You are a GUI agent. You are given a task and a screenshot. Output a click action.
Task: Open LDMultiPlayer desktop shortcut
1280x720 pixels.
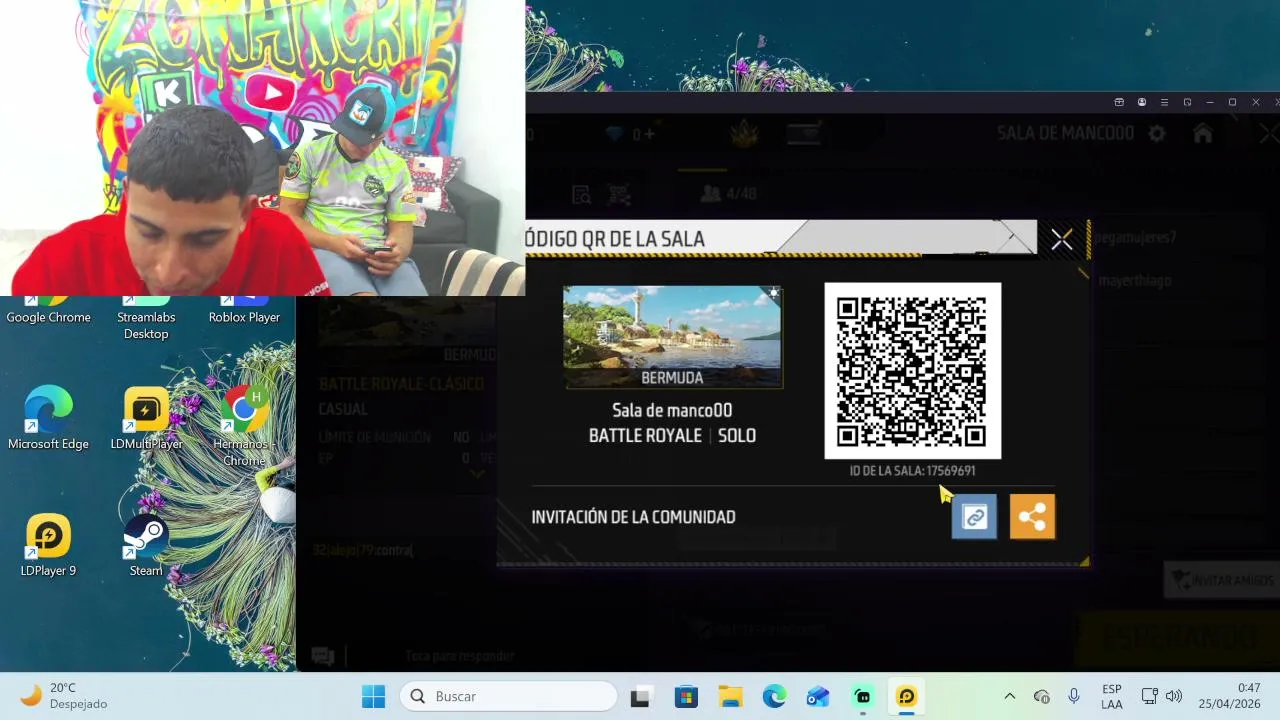[x=146, y=418]
